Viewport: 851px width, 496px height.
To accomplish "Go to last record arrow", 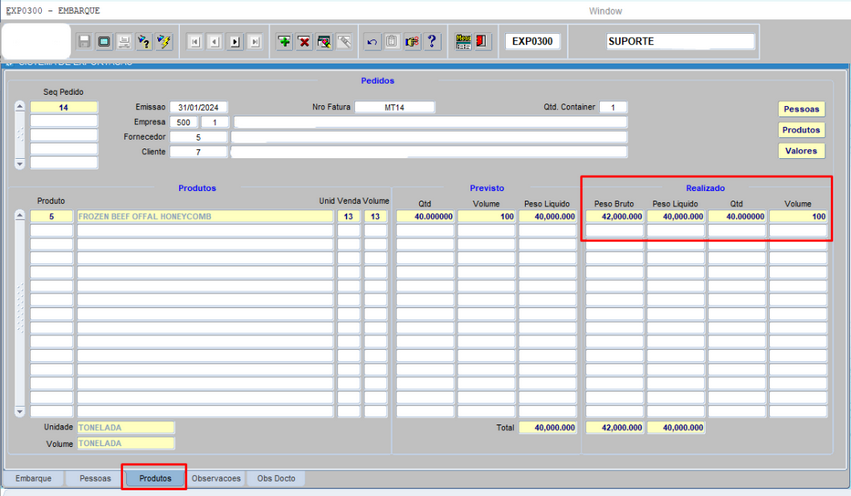I will coord(255,42).
